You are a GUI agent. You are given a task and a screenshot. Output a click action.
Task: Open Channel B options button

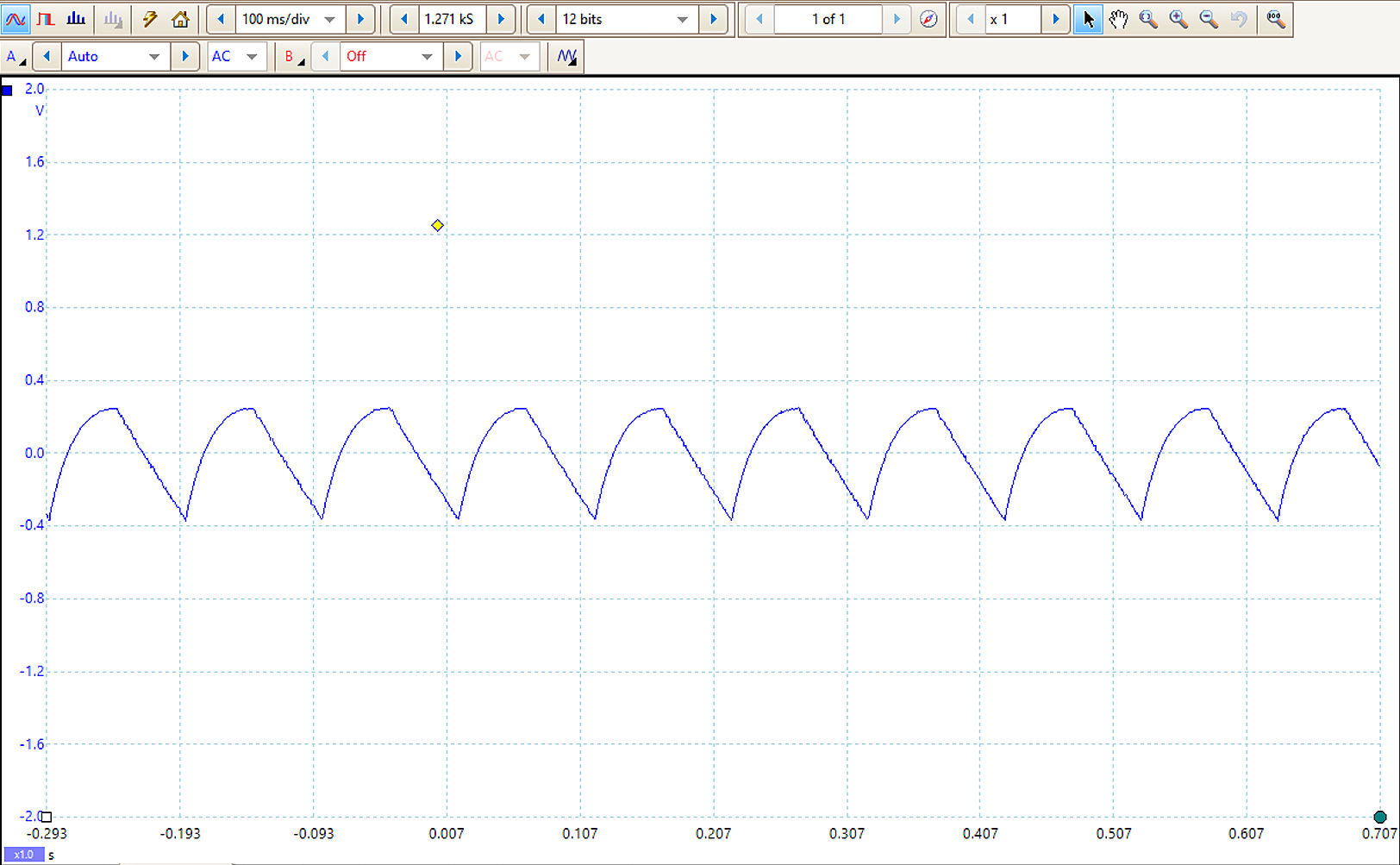tap(294, 56)
